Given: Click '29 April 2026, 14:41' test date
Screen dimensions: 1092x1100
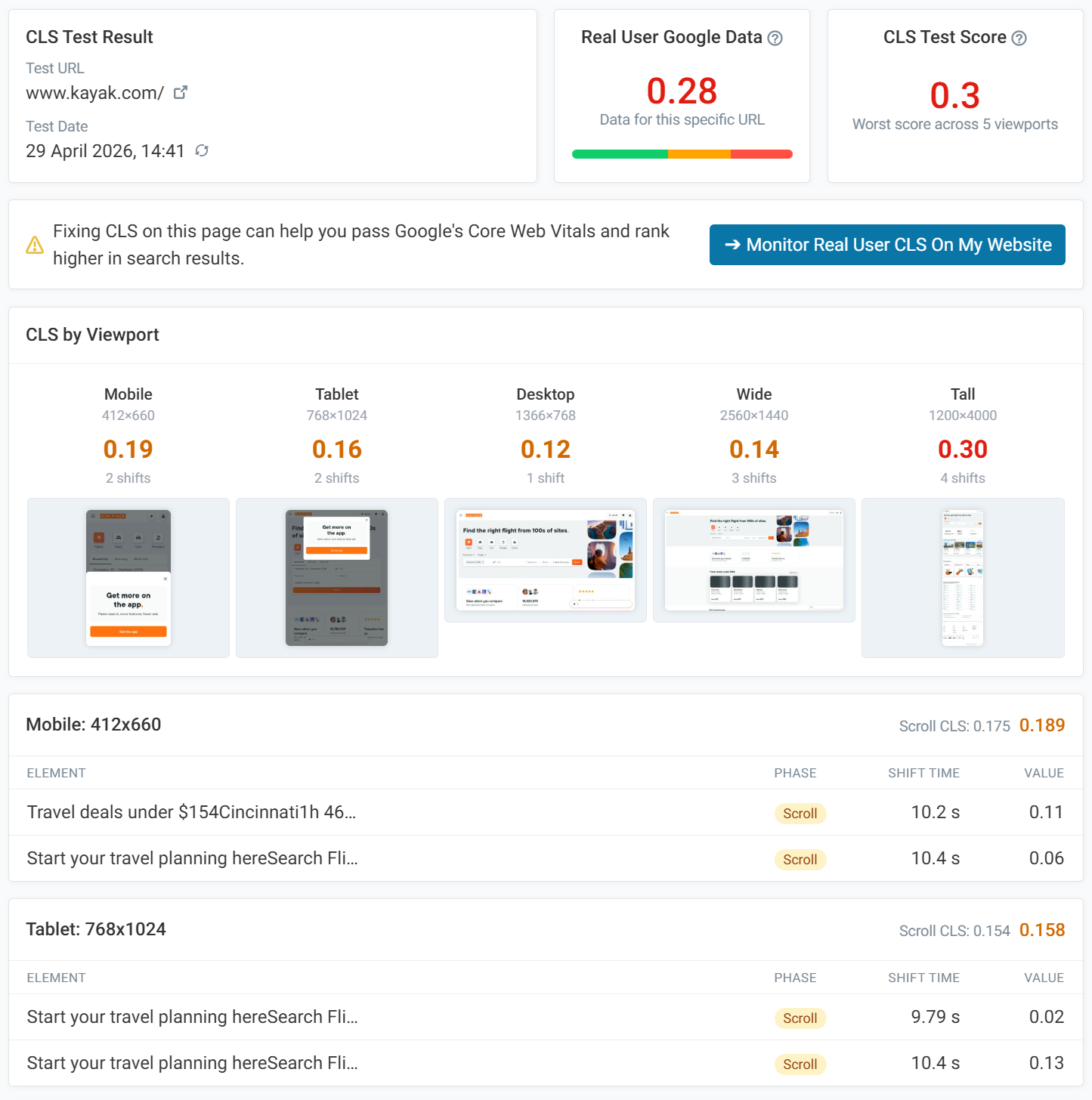Looking at the screenshot, I should click(x=105, y=151).
